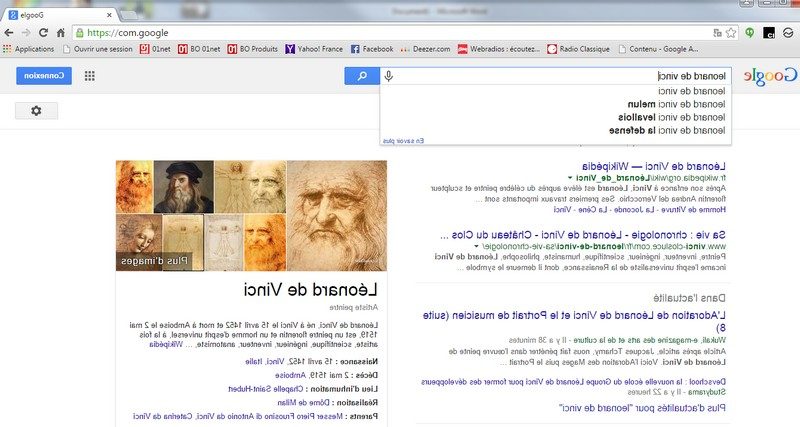Open the Applications bookmarks shortcut
This screenshot has width=800, height=427.
29,49
